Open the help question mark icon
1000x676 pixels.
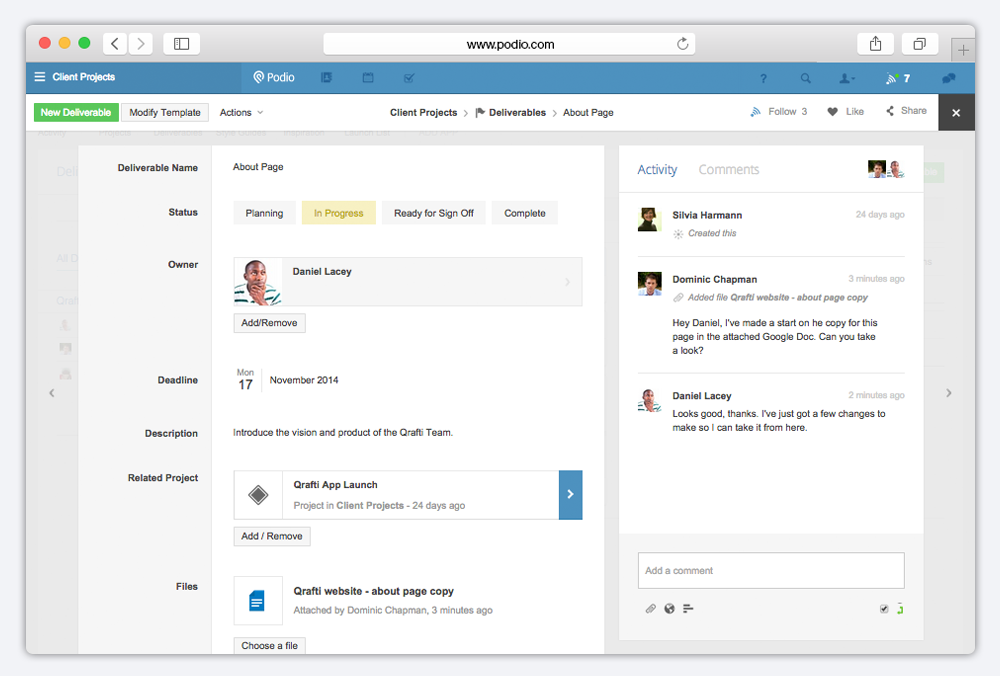point(763,78)
